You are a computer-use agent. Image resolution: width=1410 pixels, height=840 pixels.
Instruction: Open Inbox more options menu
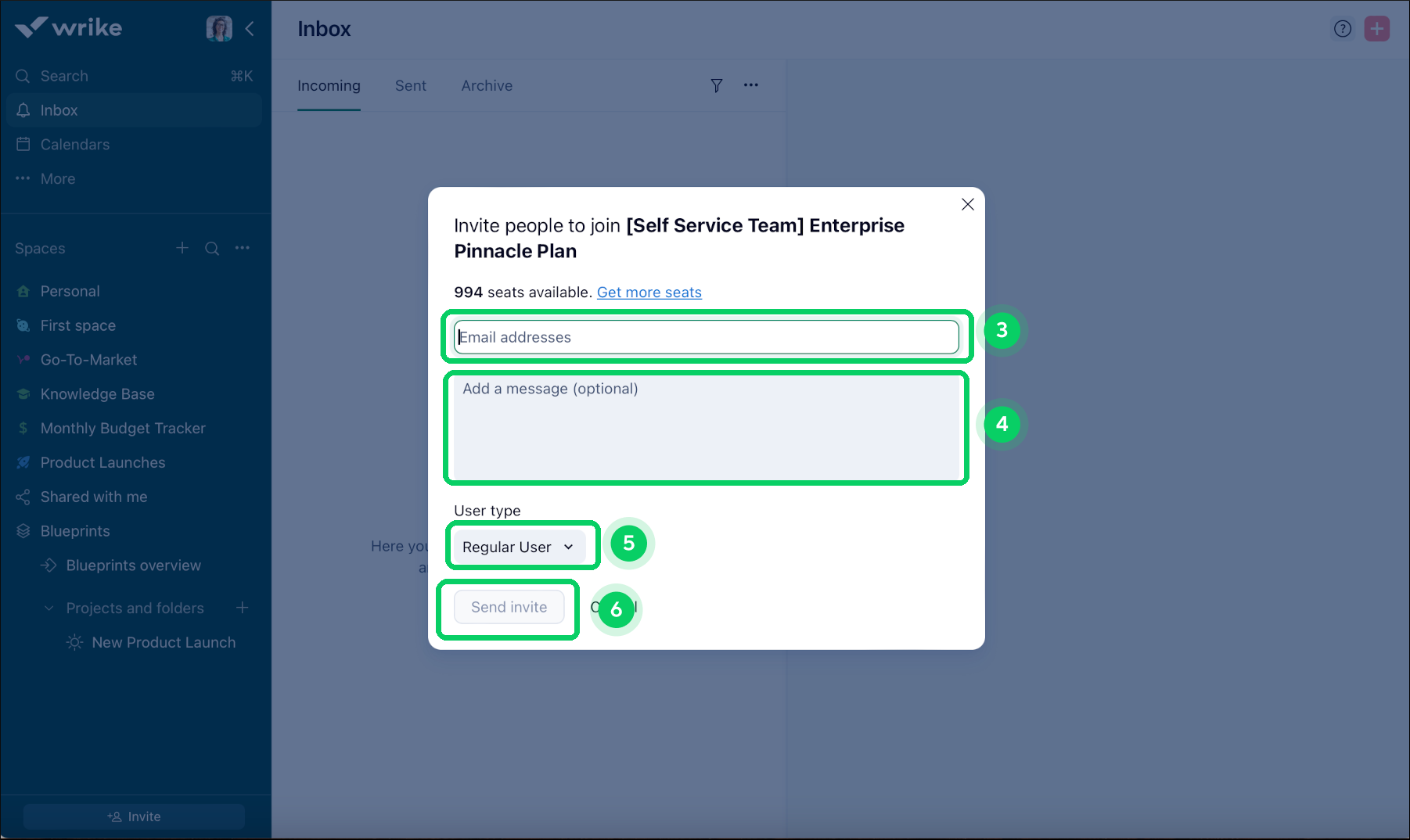coord(750,85)
